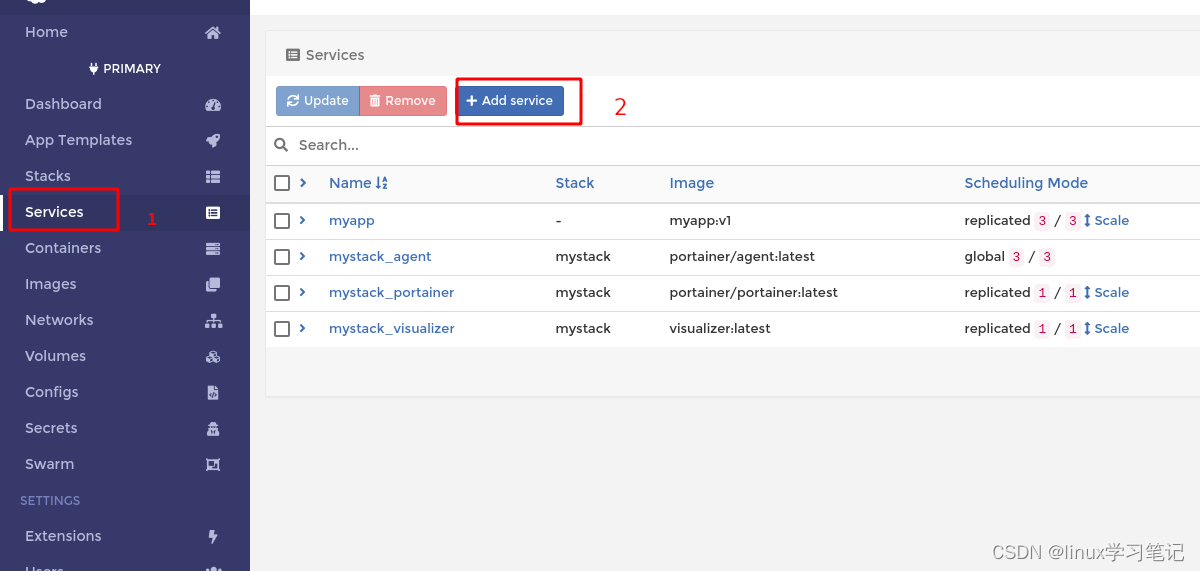Click the Add service button
The width and height of the screenshot is (1200, 571).
point(510,101)
